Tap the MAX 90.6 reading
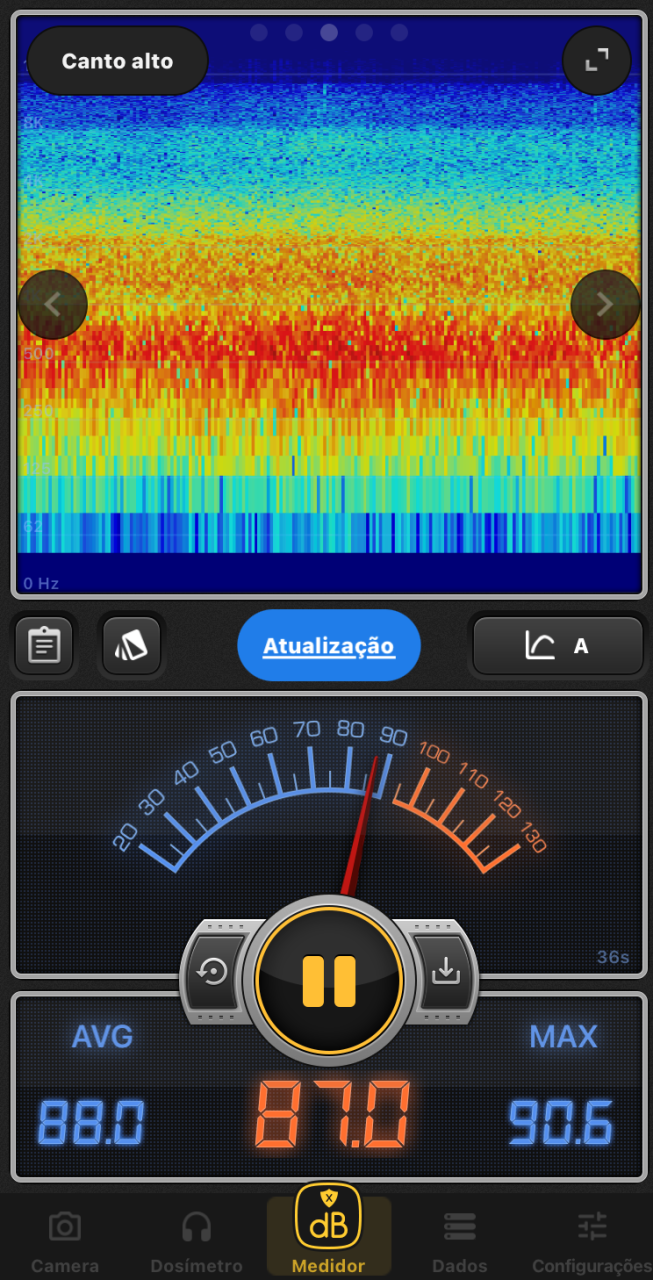653x1280 pixels. tap(560, 1122)
